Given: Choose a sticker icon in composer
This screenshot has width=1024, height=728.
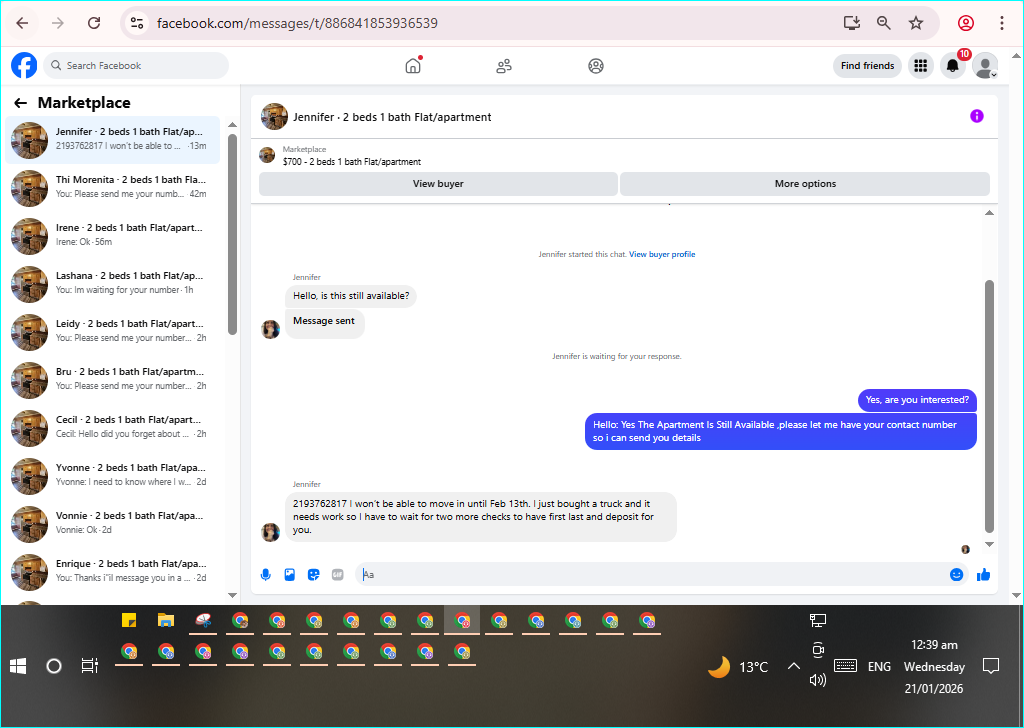Looking at the screenshot, I should (x=313, y=575).
